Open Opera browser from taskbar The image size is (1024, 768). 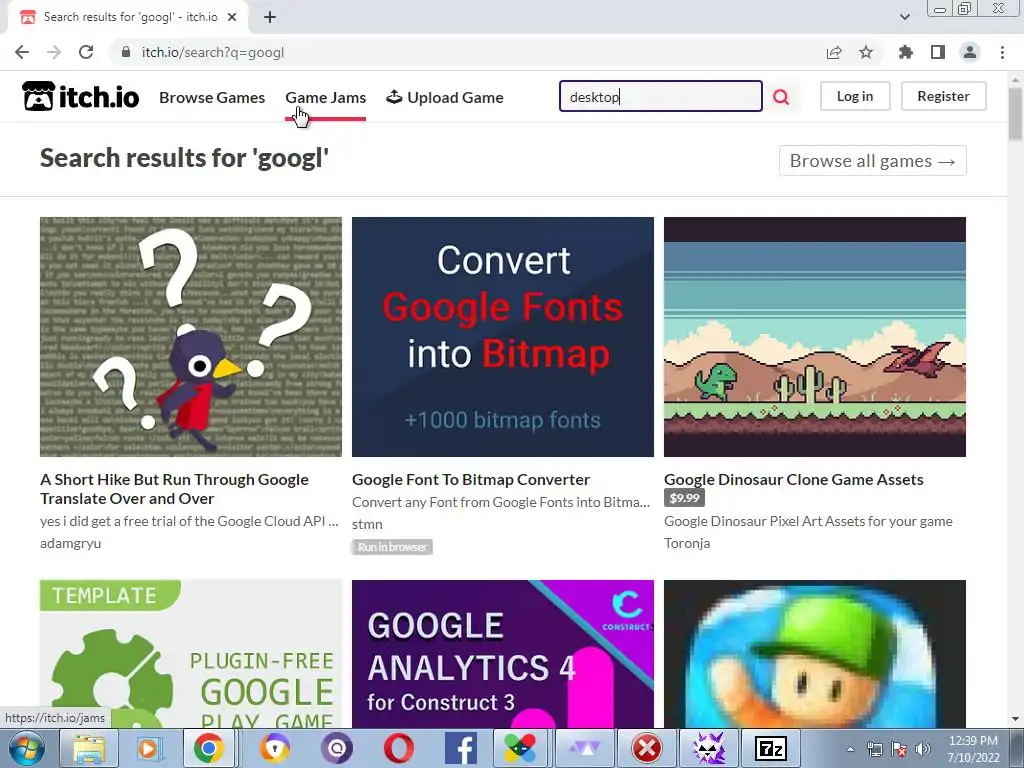[x=398, y=748]
